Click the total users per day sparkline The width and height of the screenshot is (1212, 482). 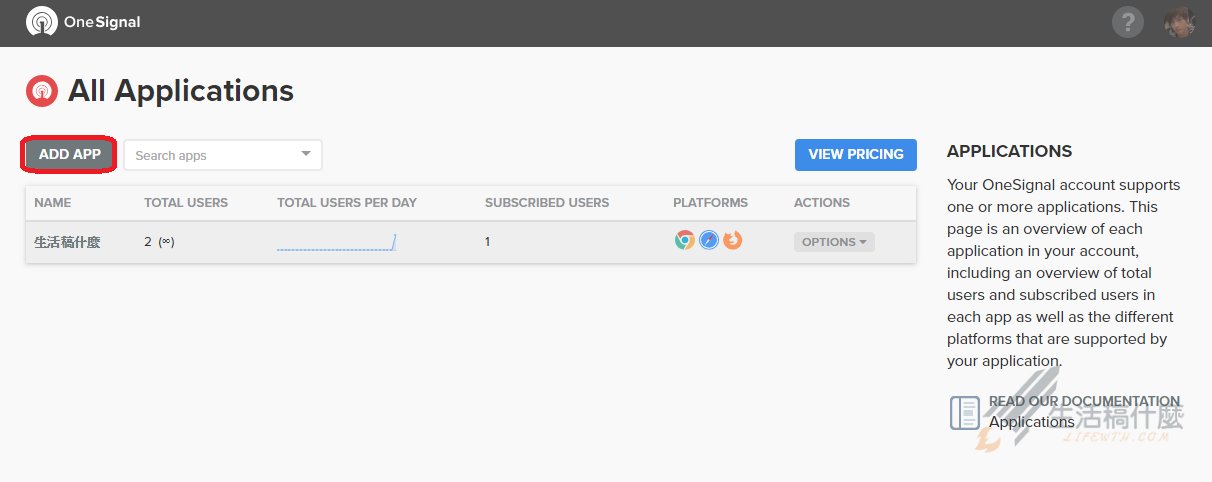pos(337,242)
